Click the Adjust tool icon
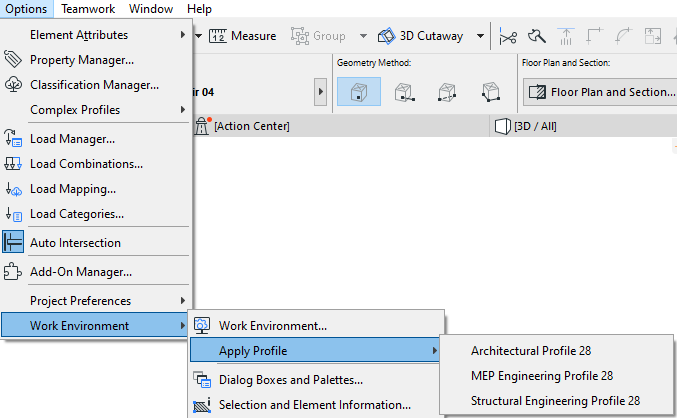 click(x=537, y=36)
